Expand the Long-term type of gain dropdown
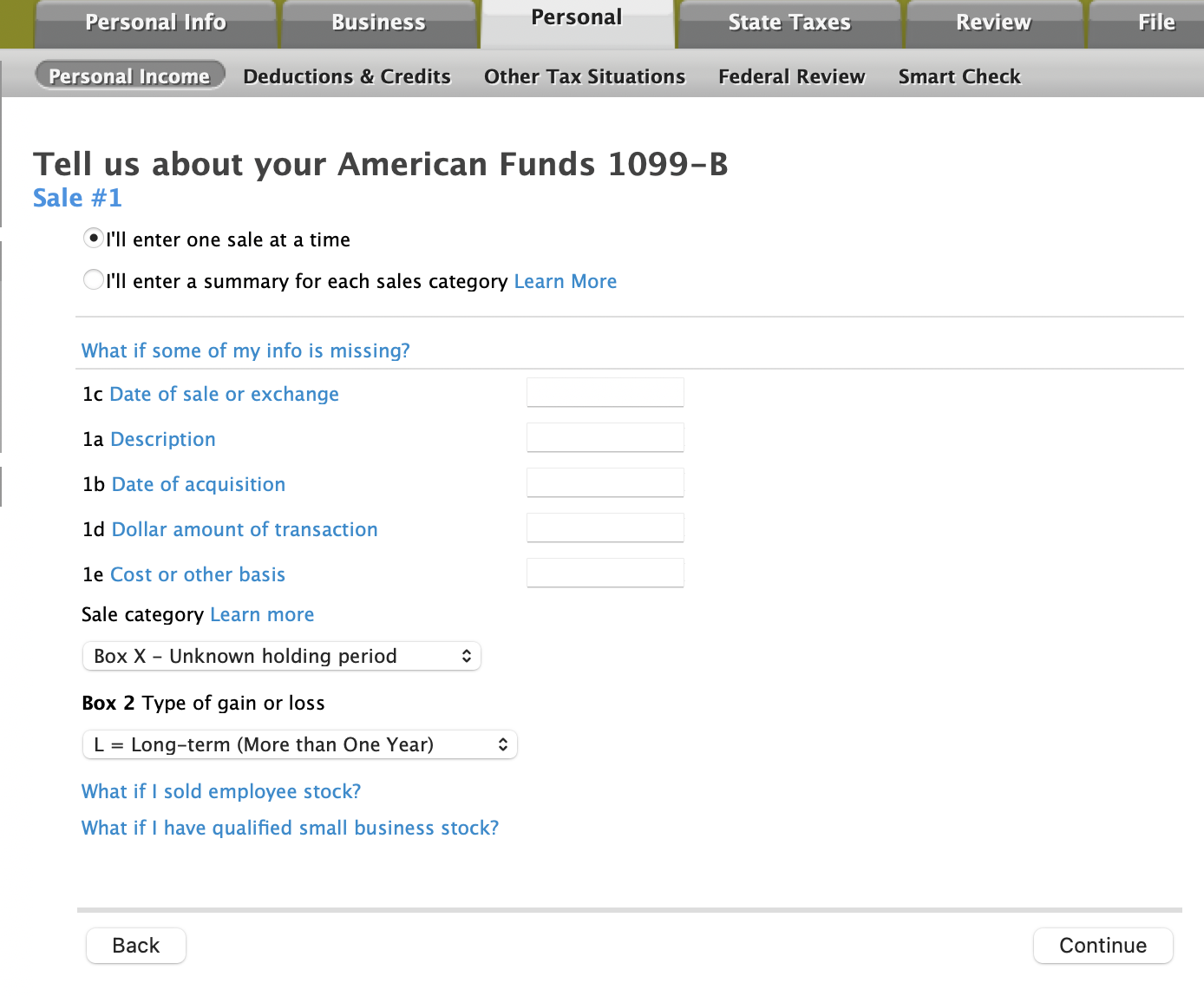This screenshot has height=996, width=1204. coord(300,744)
